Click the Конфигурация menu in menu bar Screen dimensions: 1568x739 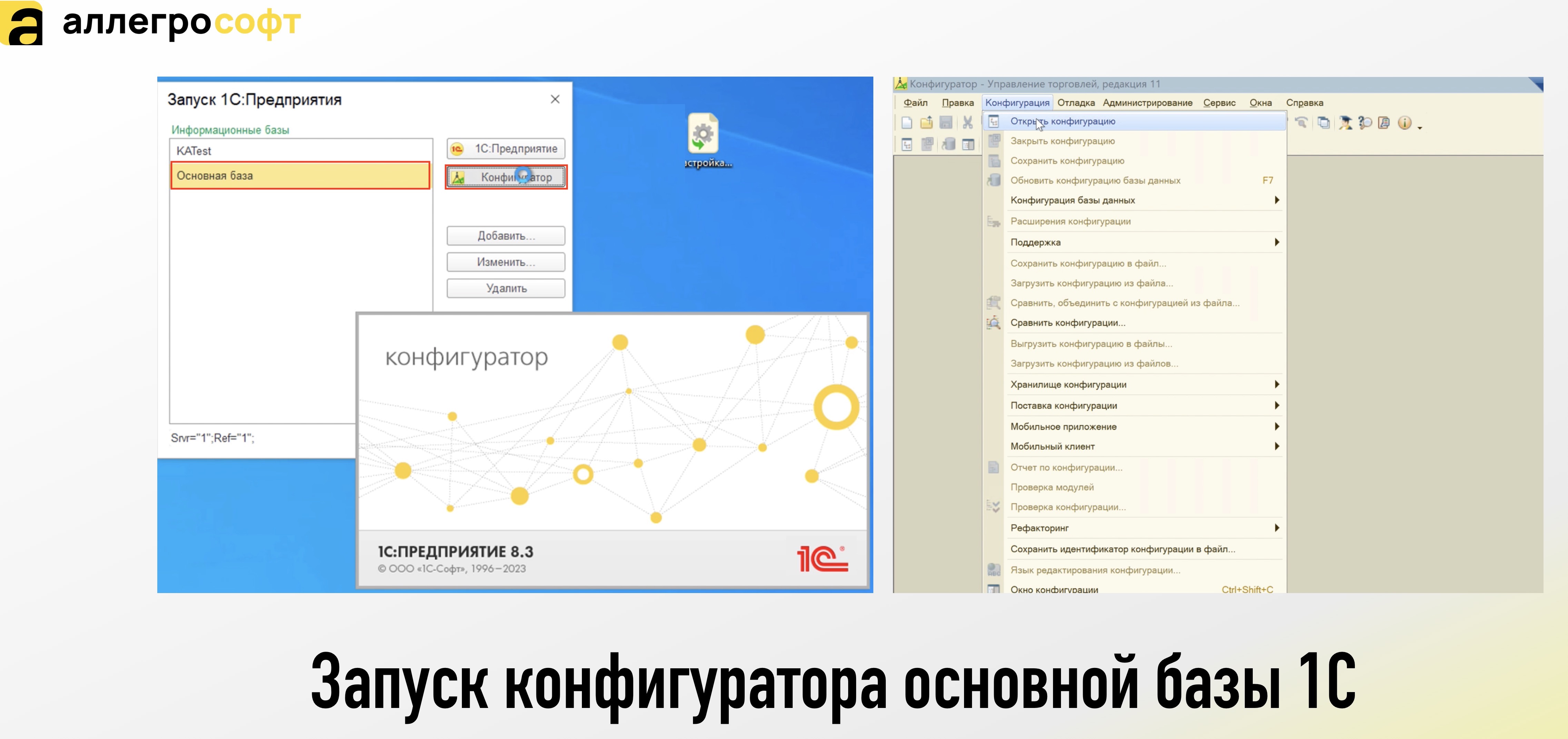[x=1017, y=103]
